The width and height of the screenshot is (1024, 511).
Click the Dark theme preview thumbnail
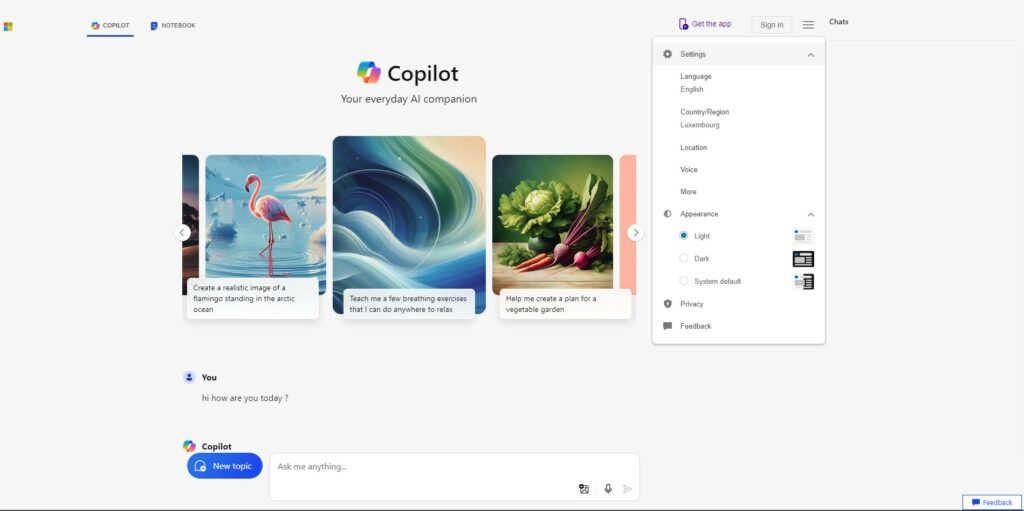point(803,259)
